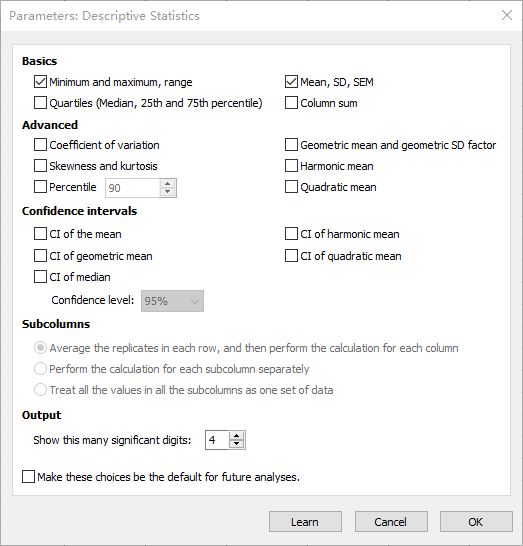Enable Geometric mean and geometric SD factor

click(291, 145)
